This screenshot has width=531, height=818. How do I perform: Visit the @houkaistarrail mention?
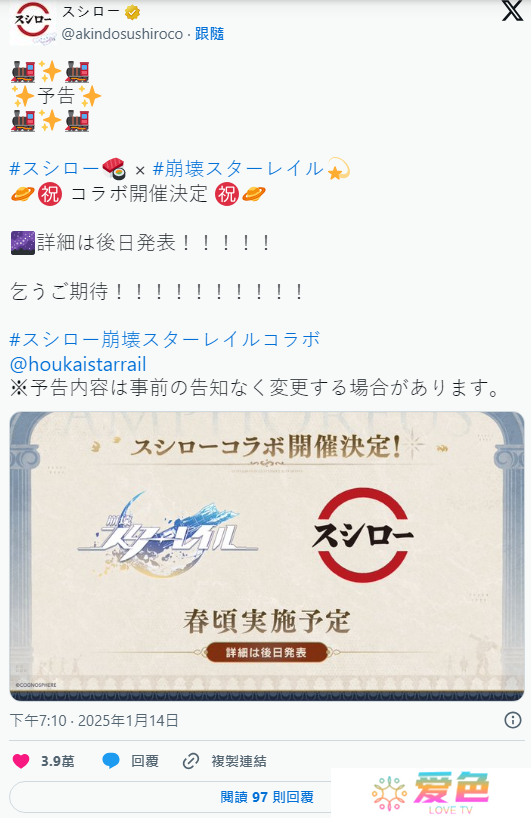[x=78, y=364]
